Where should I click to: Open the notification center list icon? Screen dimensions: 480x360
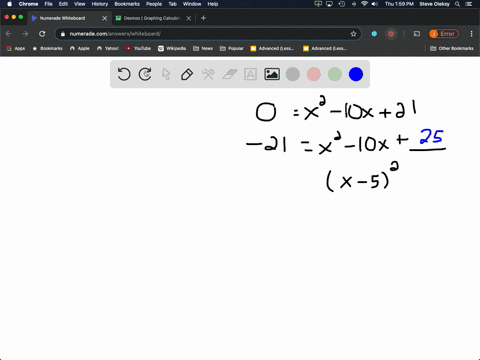tap(469, 4)
